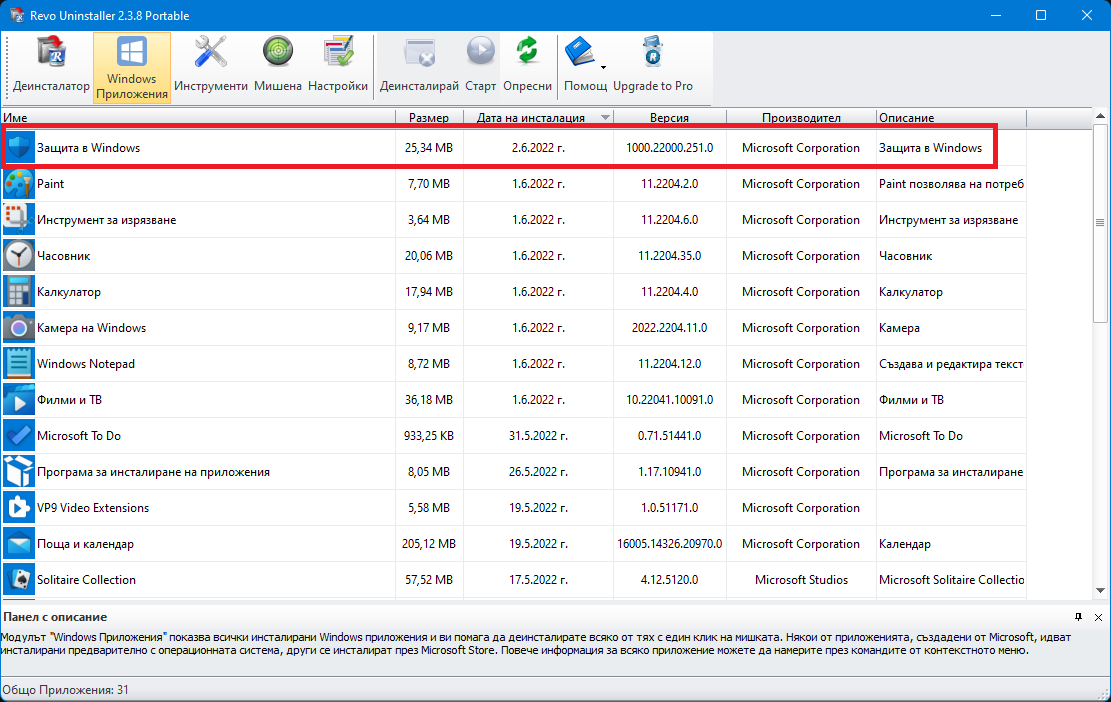This screenshot has height=702, width=1111.
Task: Select Програма за инсталиране на приложения name
Action: click(x=153, y=472)
